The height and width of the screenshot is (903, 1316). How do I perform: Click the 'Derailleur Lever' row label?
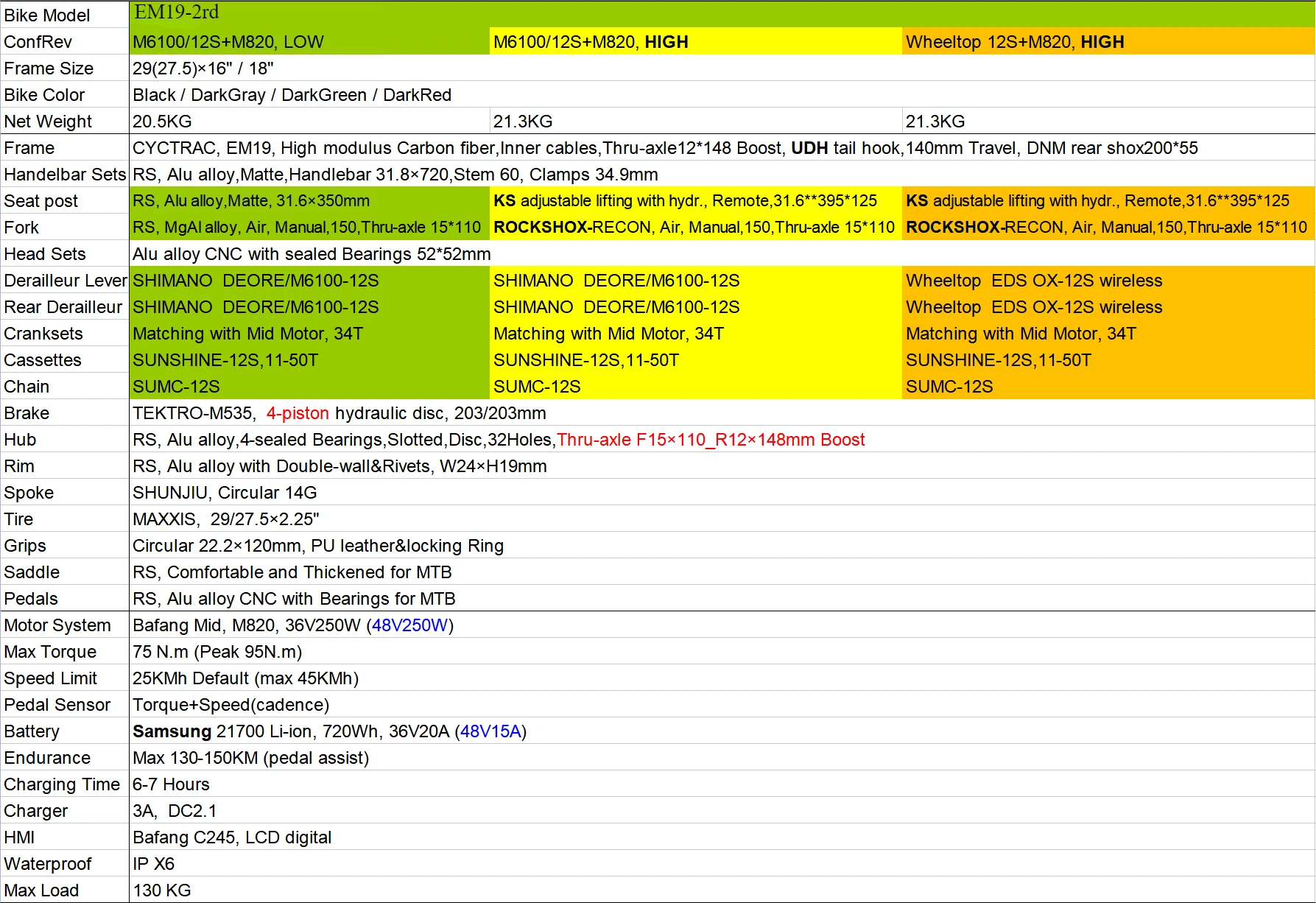coord(66,281)
